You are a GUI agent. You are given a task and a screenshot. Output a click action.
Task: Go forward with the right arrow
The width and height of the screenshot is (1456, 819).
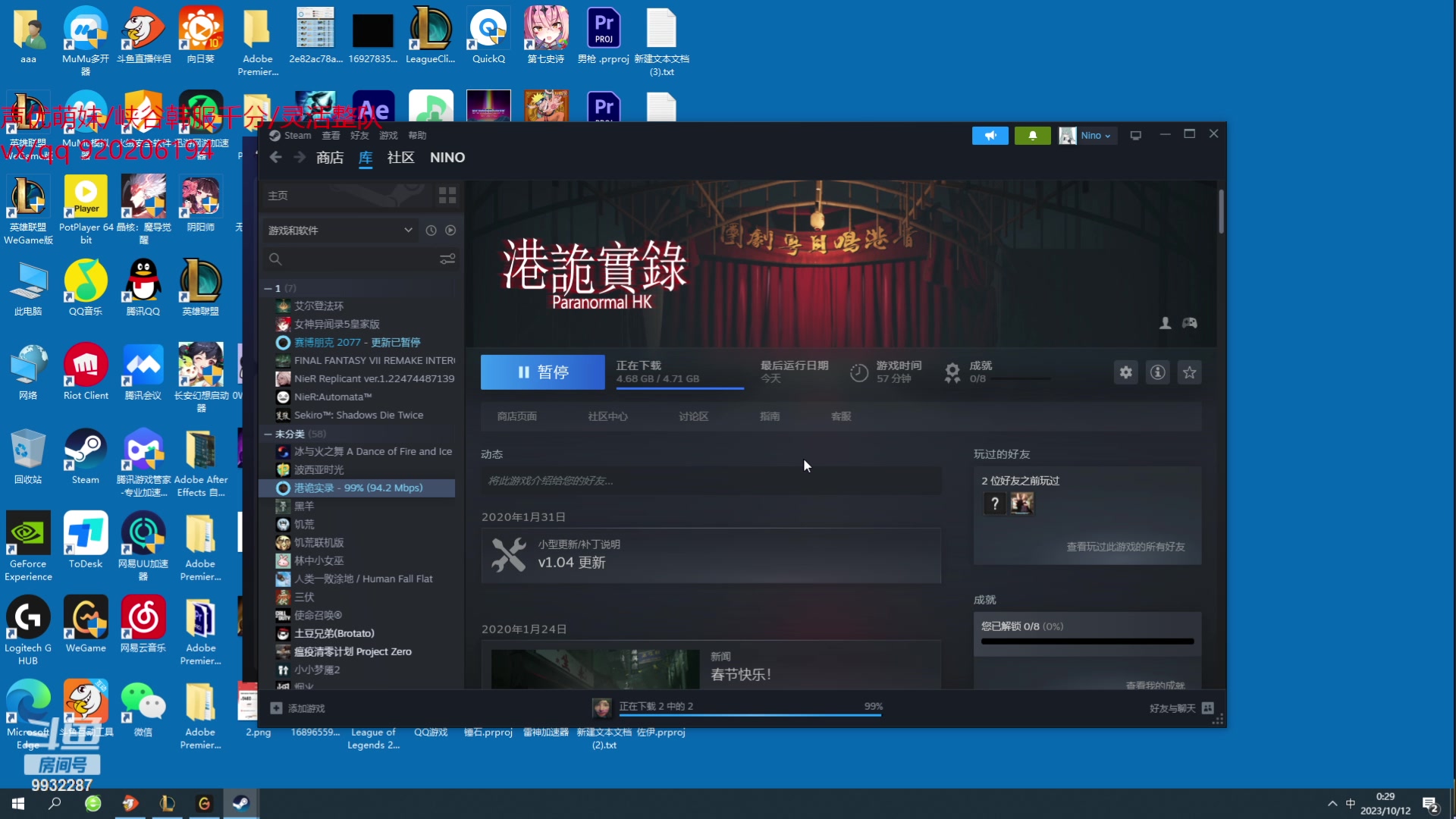[300, 157]
